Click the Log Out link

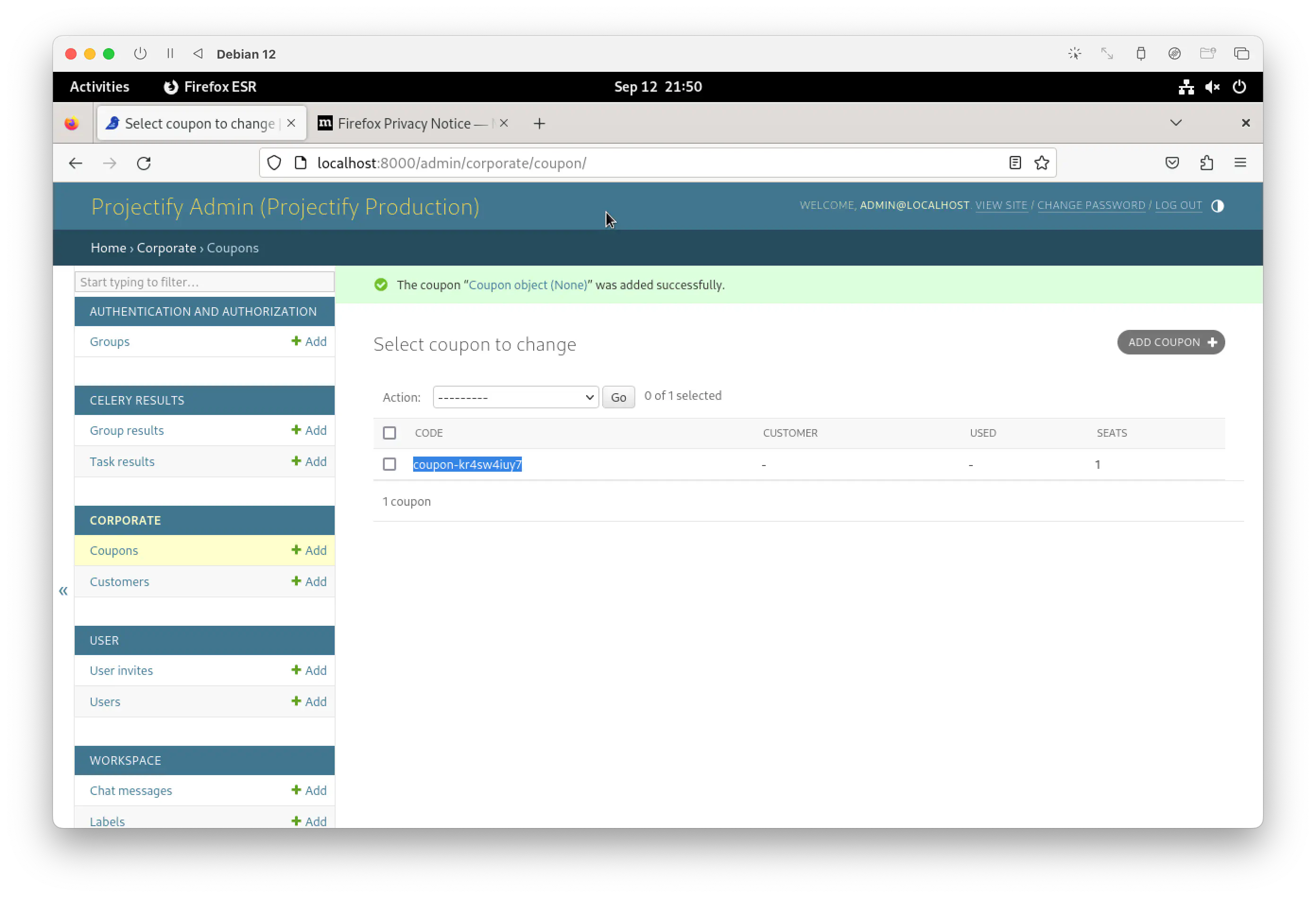pyautogui.click(x=1178, y=206)
